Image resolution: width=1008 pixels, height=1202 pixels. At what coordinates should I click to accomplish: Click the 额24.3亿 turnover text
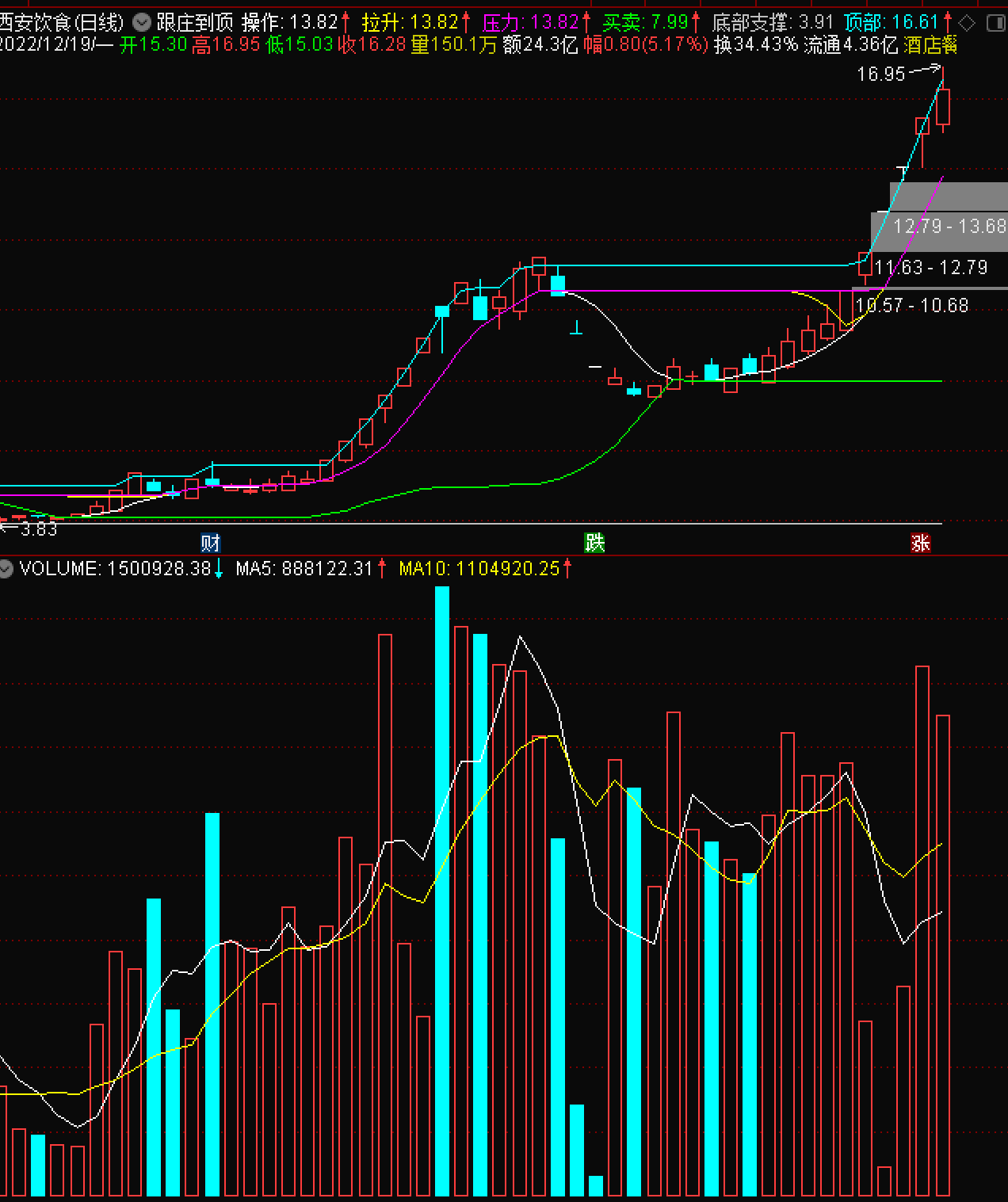point(540,44)
